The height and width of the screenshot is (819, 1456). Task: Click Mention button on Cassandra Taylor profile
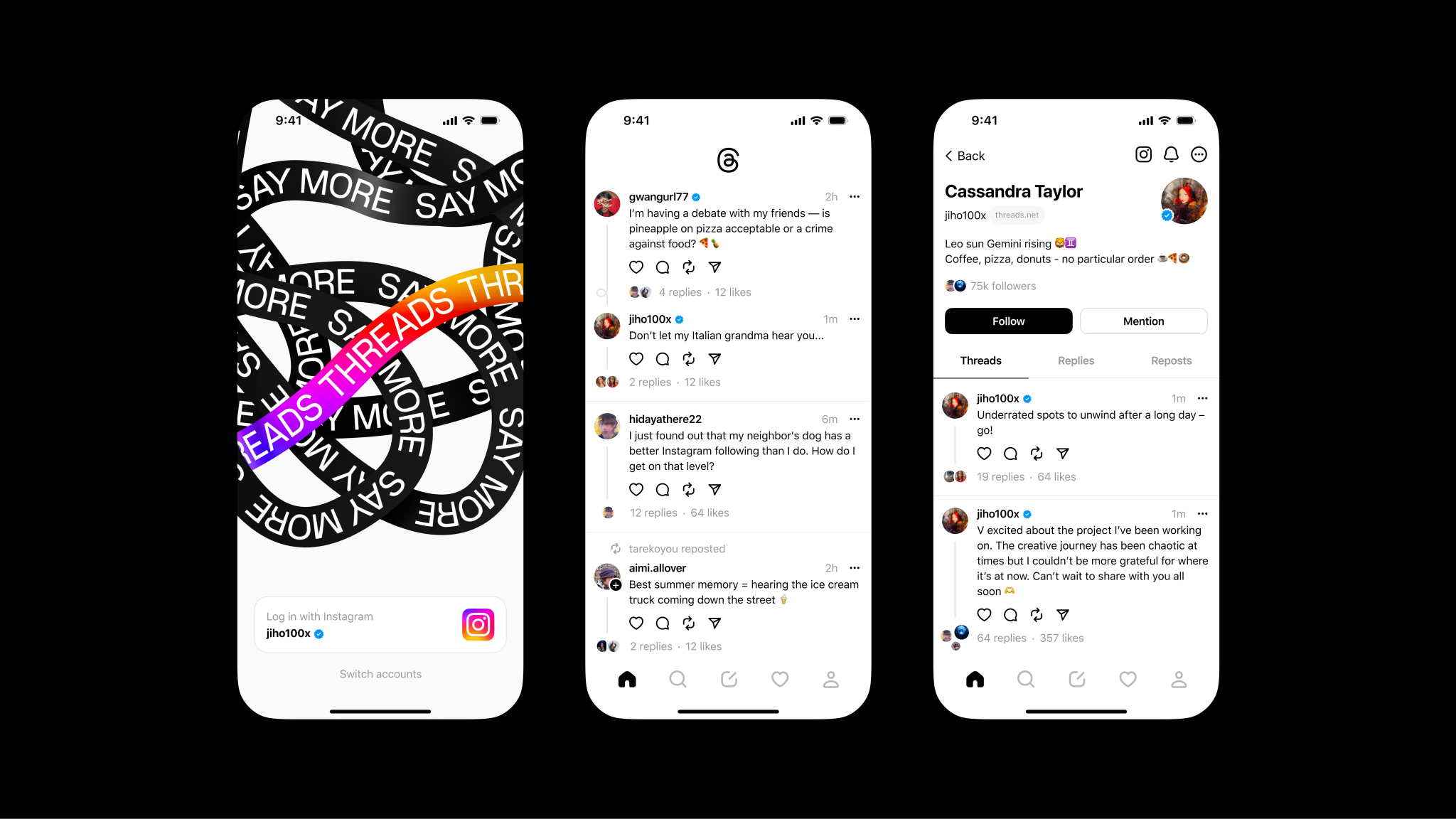point(1142,321)
